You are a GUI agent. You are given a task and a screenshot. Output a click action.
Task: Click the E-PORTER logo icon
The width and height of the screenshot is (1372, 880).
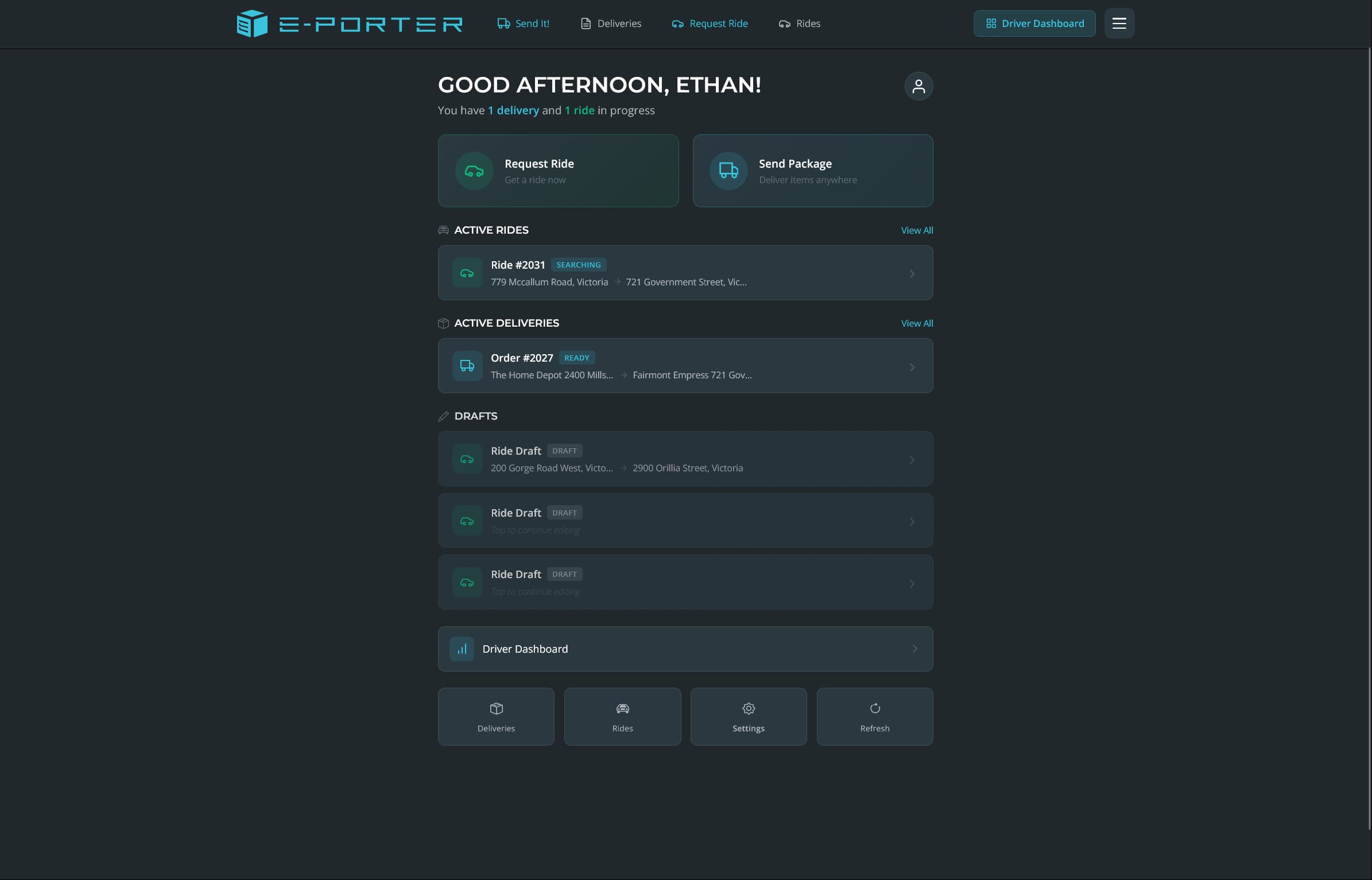tap(253, 24)
